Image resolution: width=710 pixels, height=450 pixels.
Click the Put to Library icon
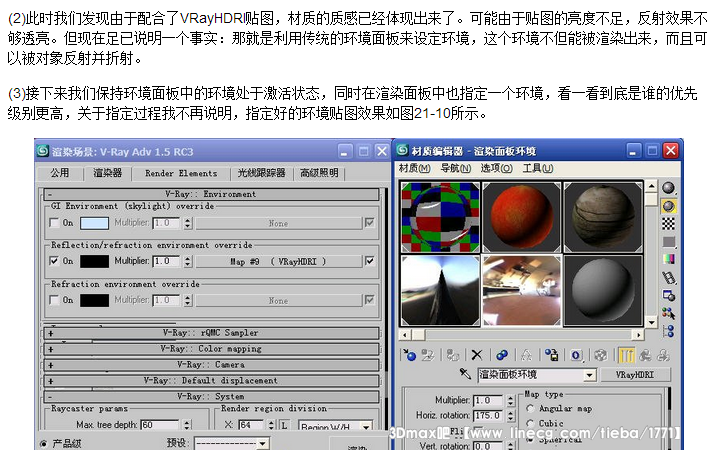pos(551,355)
